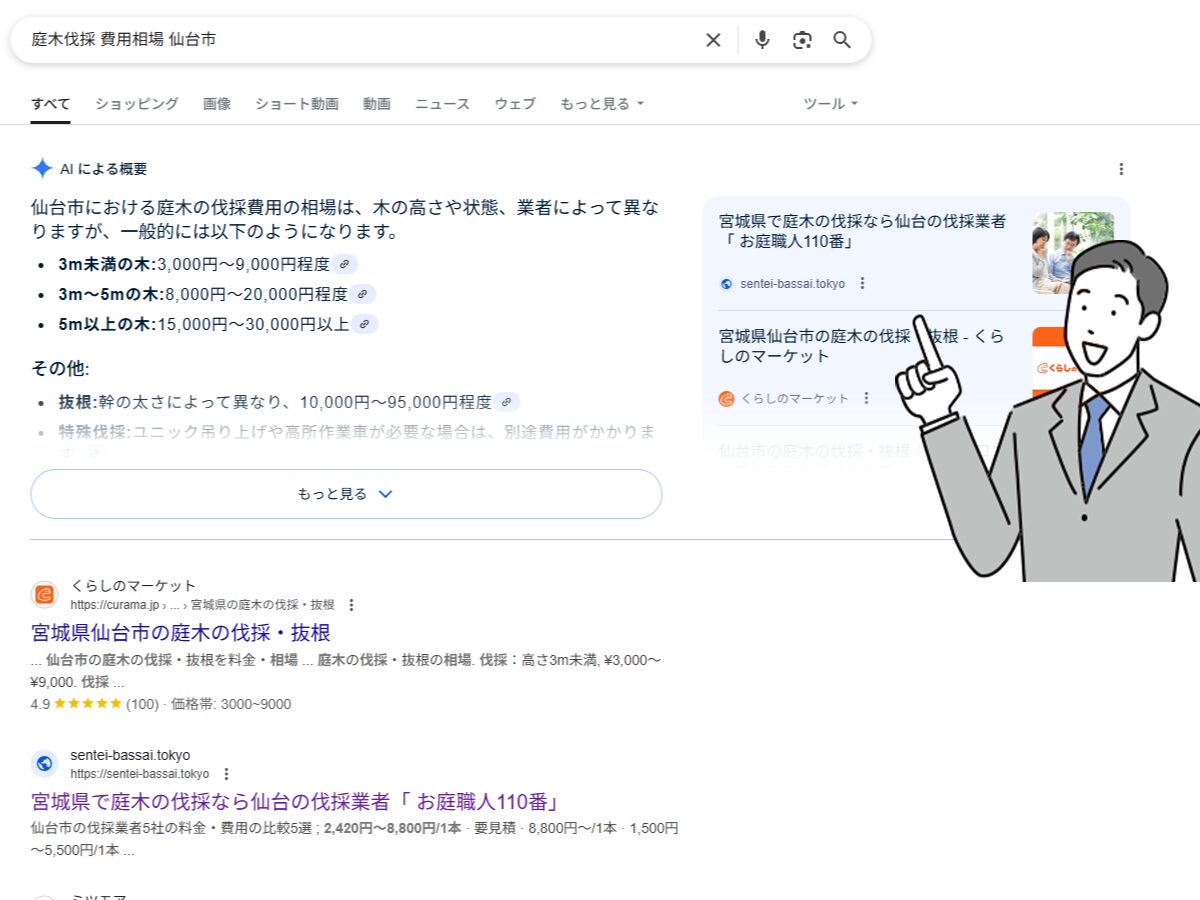Switch to the ショッピング tab

[137, 104]
